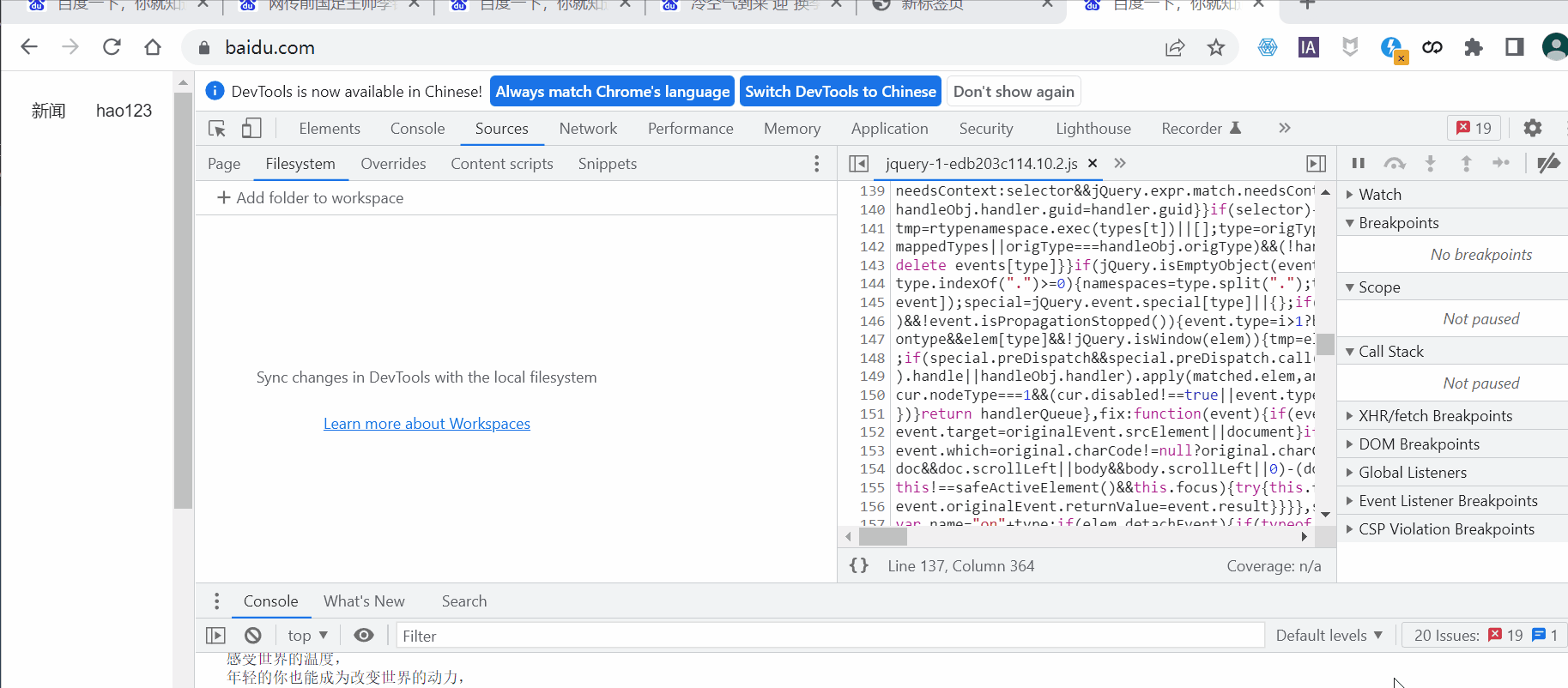1568x688 pixels.
Task: Click Always match Chrome's language
Action: click(x=613, y=92)
